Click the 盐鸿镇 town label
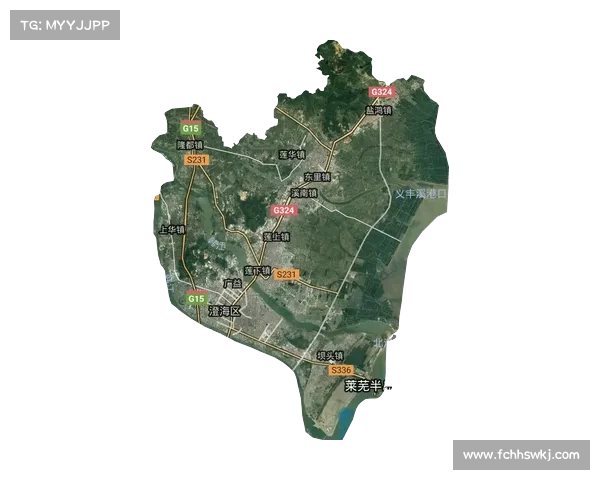Image resolution: width=600 pixels, height=480 pixels. pyautogui.click(x=378, y=111)
